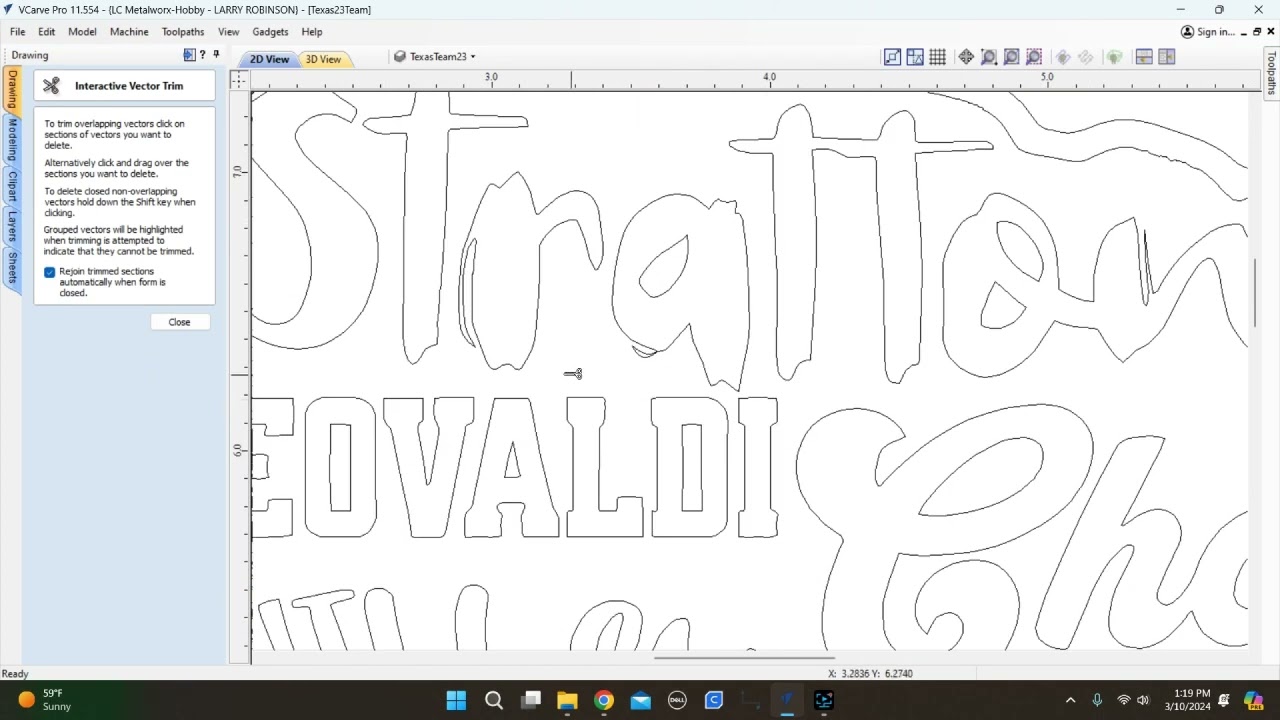This screenshot has width=1280, height=720.
Task: Close the inner document window
Action: coord(1271,32)
